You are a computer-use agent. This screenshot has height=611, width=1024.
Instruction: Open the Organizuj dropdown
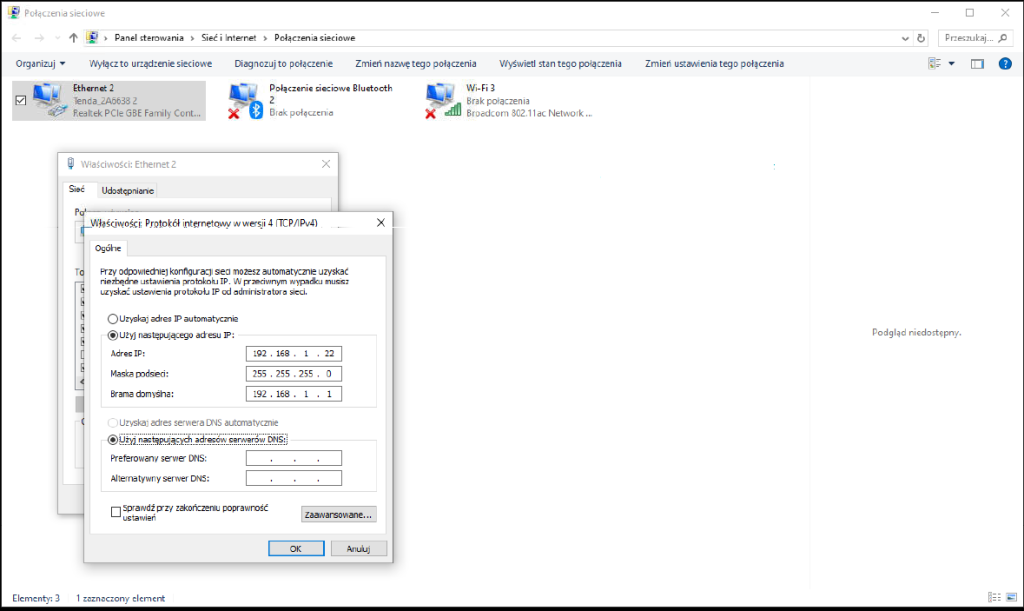38,62
